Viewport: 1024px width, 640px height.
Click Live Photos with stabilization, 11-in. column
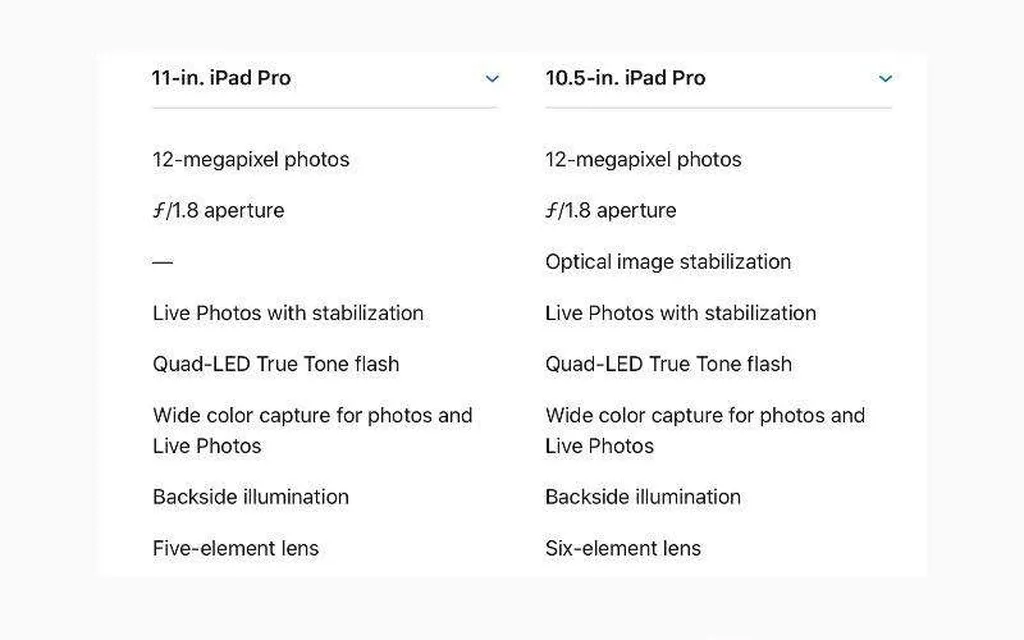tap(288, 313)
